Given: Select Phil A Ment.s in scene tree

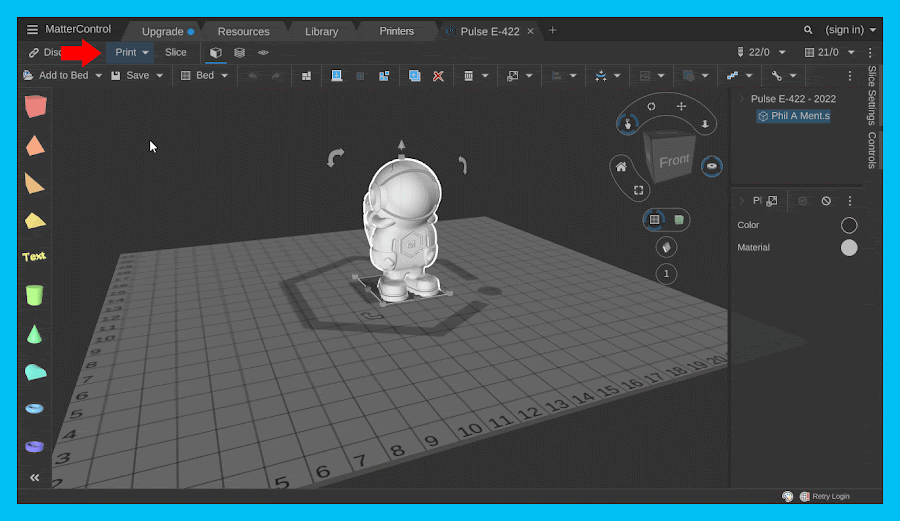Looking at the screenshot, I should coord(799,116).
